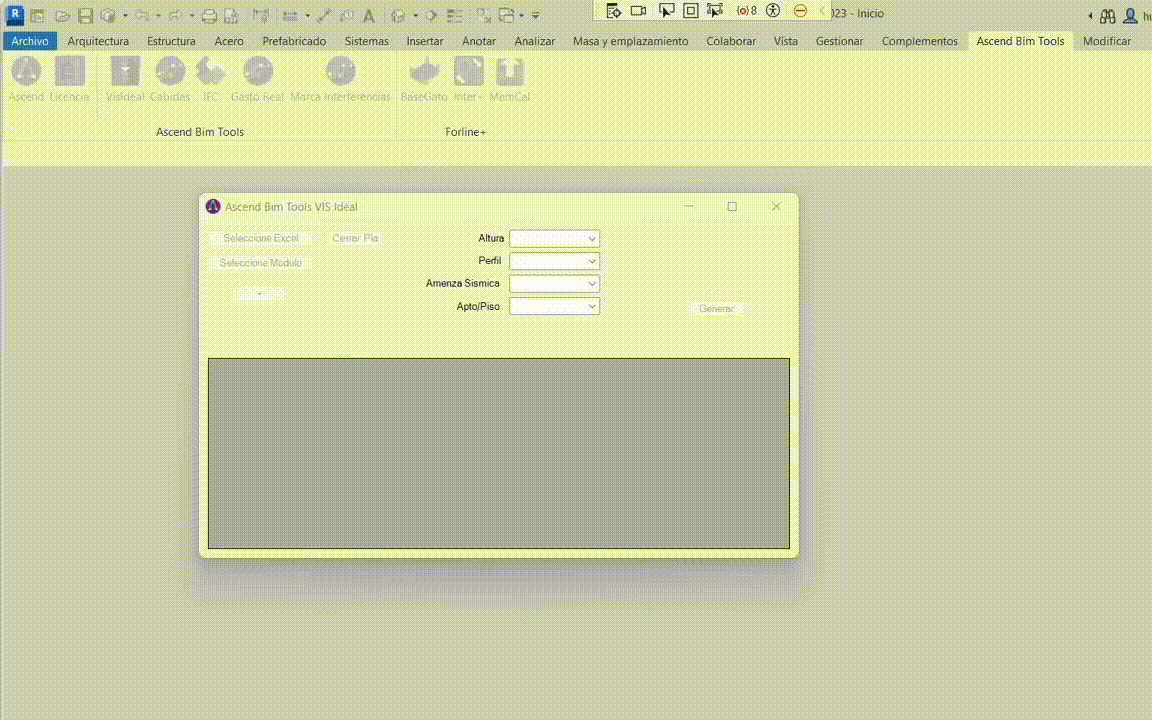Screen dimensions: 1152x720
Task: Expand the Switch Windows dropdown arrow
Action: coord(522,15)
